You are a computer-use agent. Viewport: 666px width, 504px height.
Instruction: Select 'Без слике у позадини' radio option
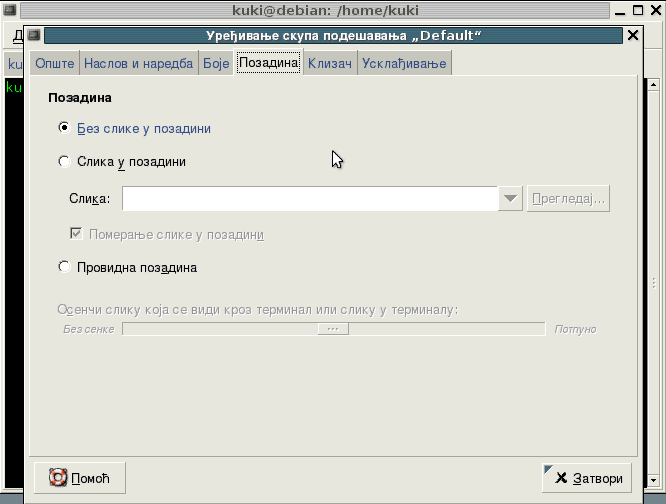pyautogui.click(x=64, y=128)
